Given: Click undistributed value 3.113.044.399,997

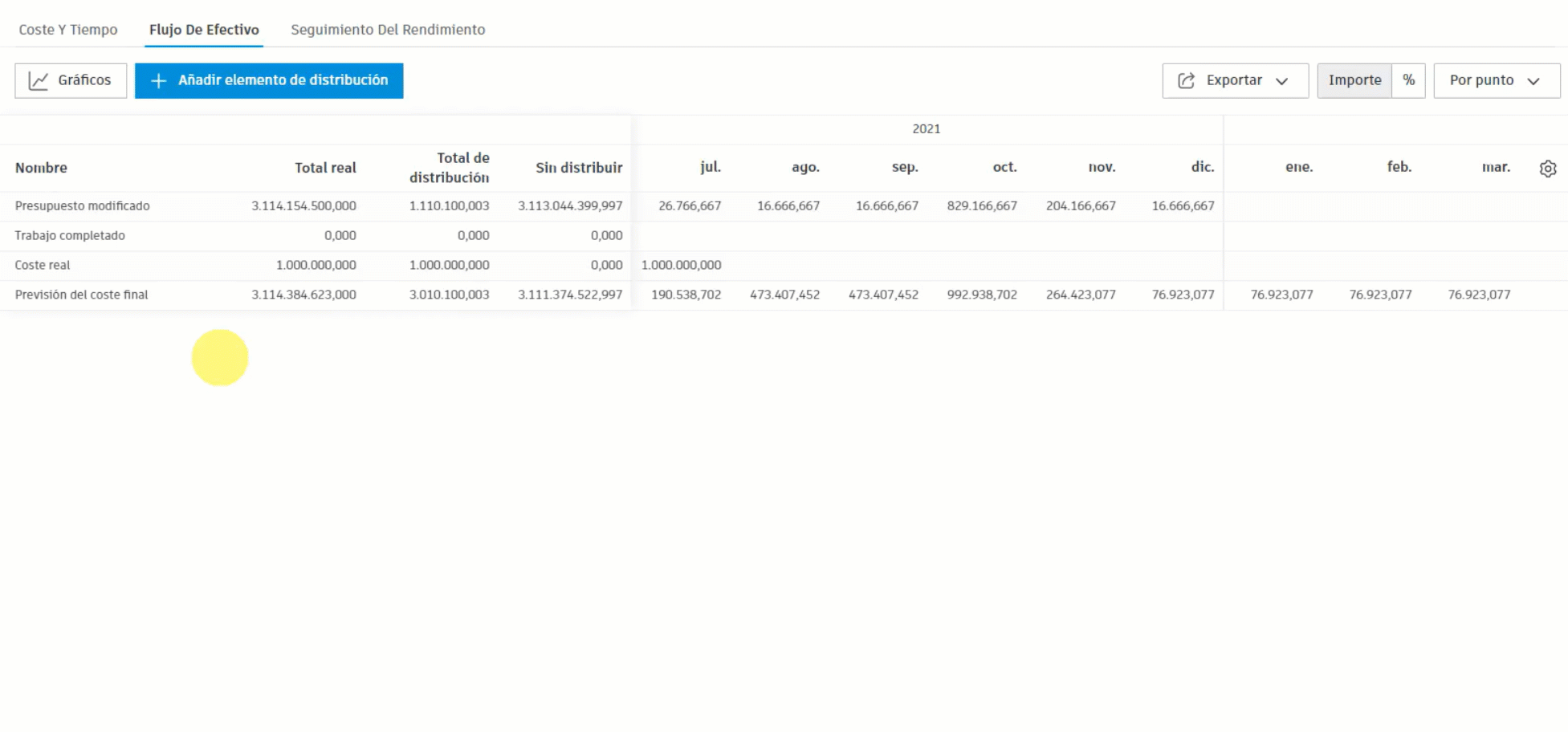Looking at the screenshot, I should coord(570,206).
